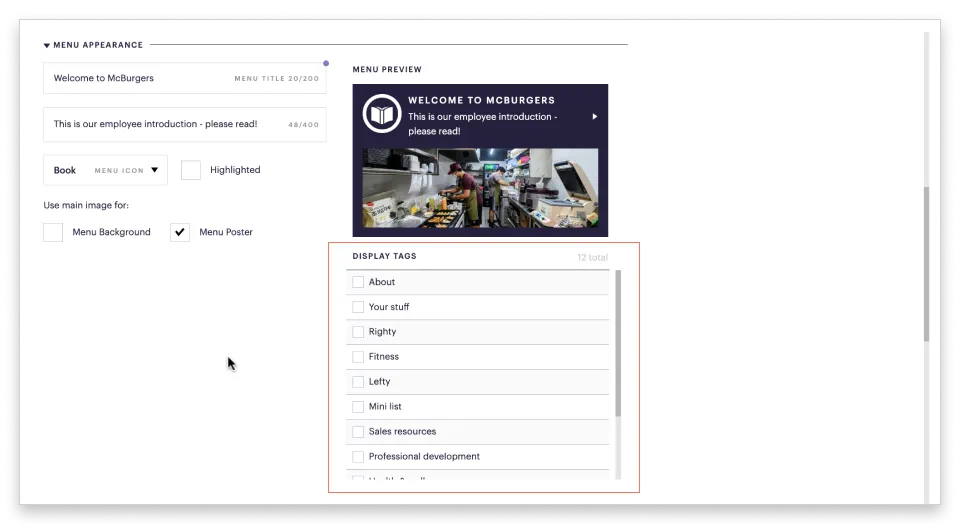Check the Righty display tag
The width and height of the screenshot is (960, 524).
coord(358,332)
